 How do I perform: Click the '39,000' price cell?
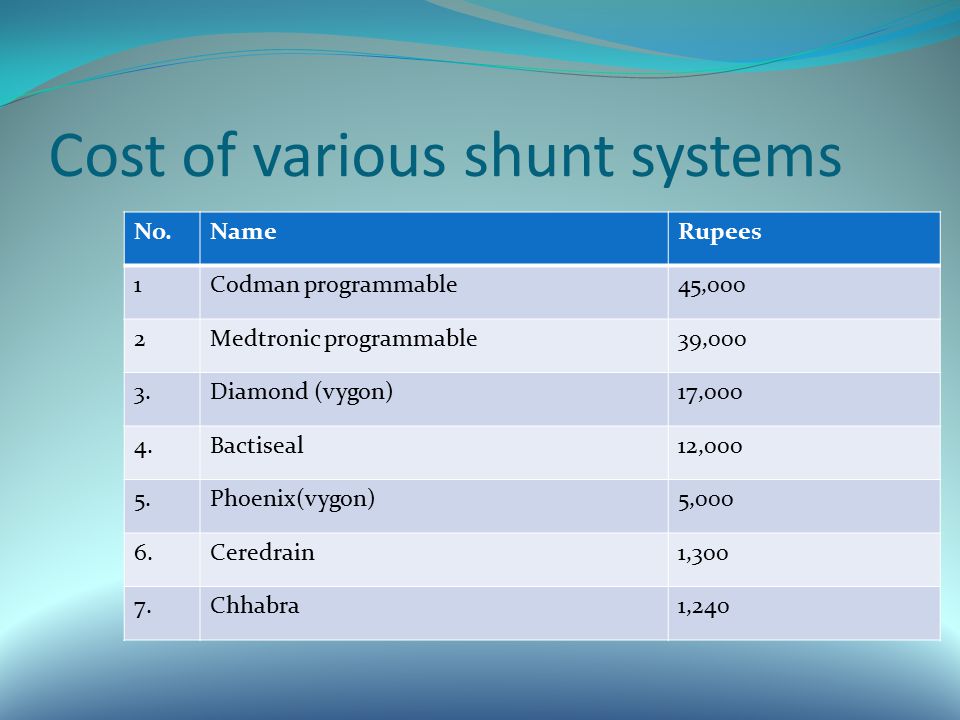pos(804,345)
